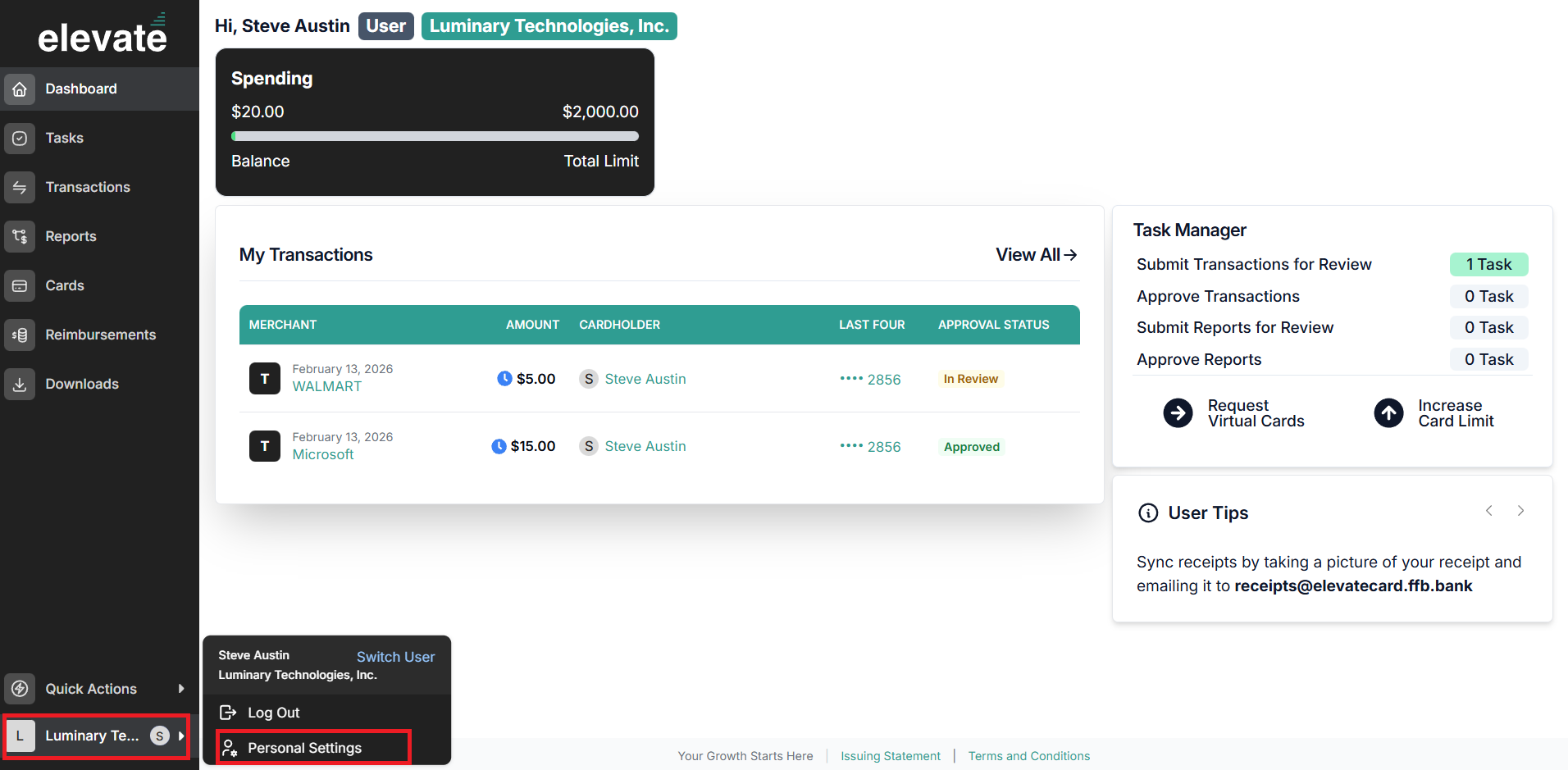The height and width of the screenshot is (770, 1568).
Task: Click 0 Task for Approve Transactions
Action: (1488, 296)
